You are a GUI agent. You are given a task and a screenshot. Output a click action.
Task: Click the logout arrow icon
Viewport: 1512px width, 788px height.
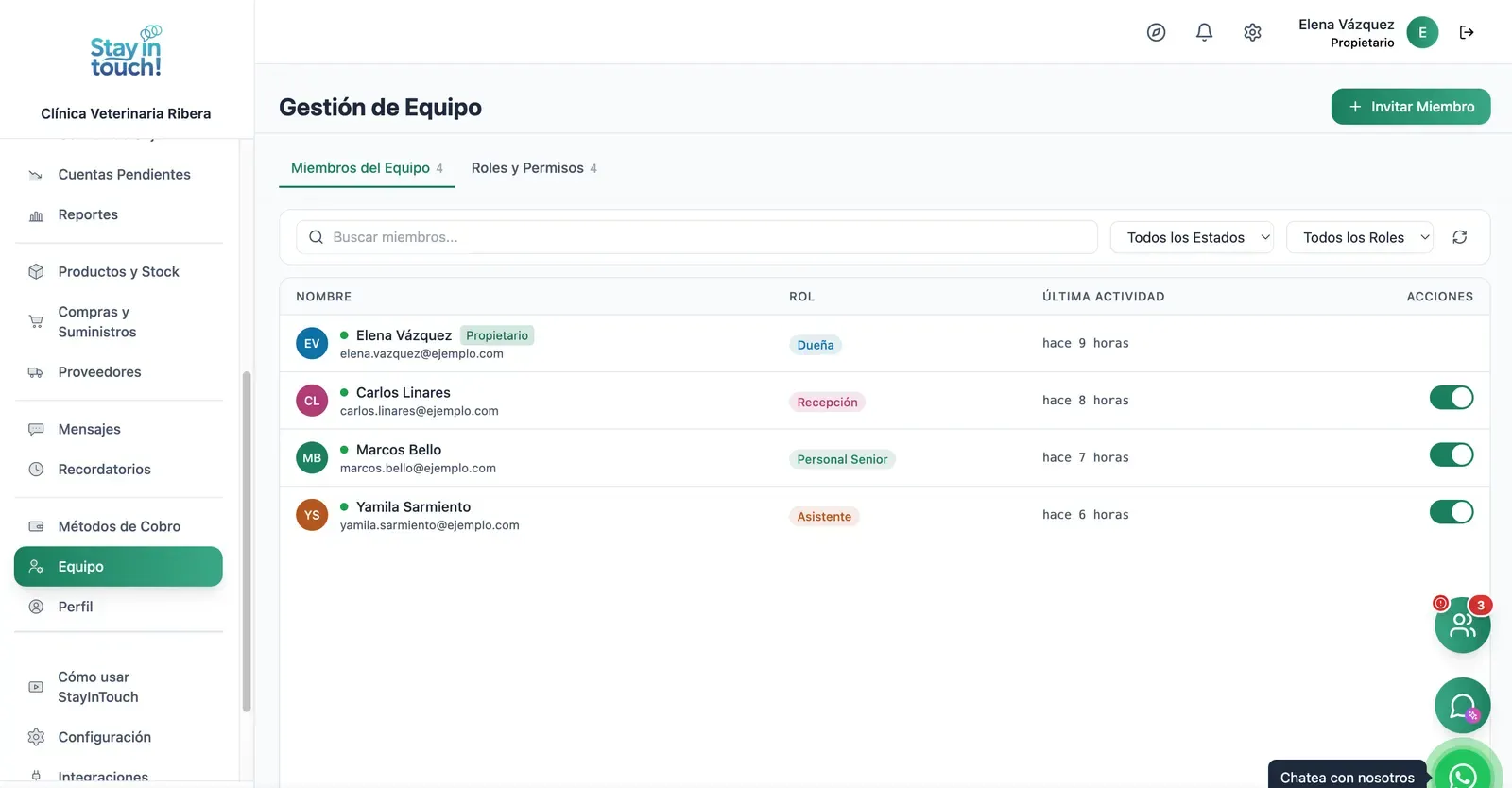tap(1467, 32)
